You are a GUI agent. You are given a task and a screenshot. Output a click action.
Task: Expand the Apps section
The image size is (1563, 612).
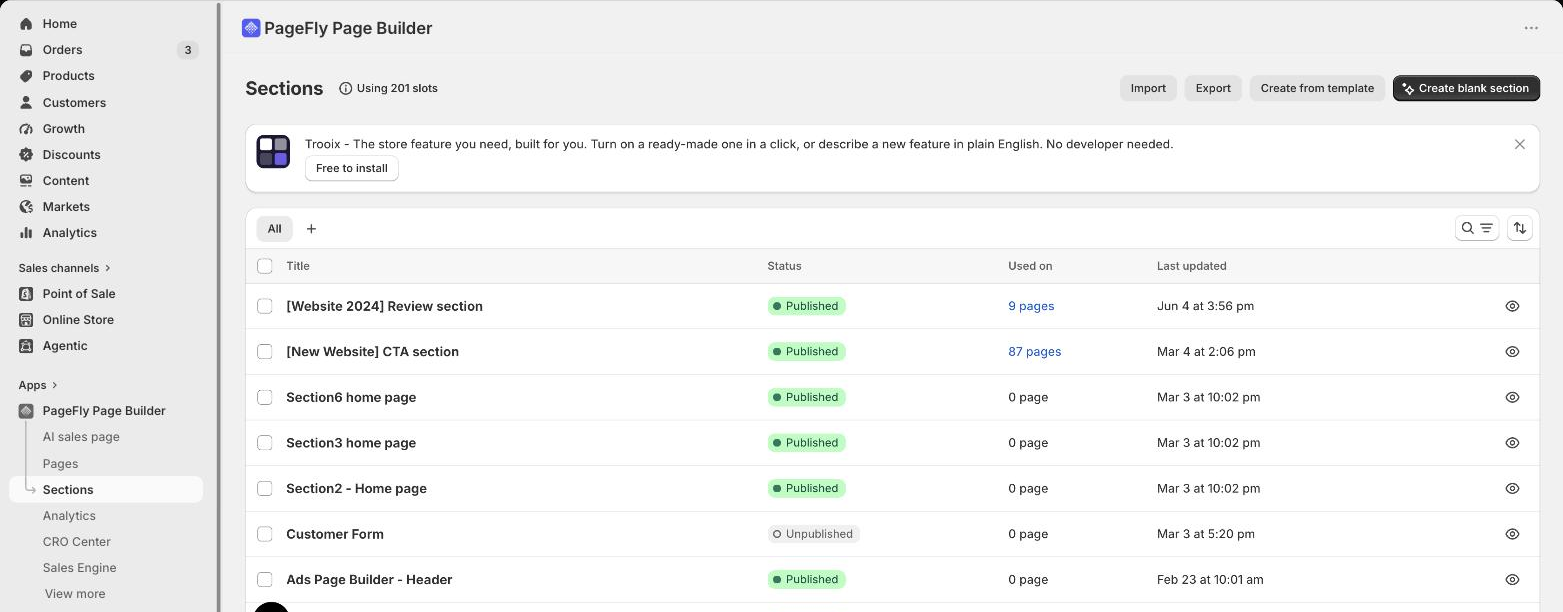38,385
